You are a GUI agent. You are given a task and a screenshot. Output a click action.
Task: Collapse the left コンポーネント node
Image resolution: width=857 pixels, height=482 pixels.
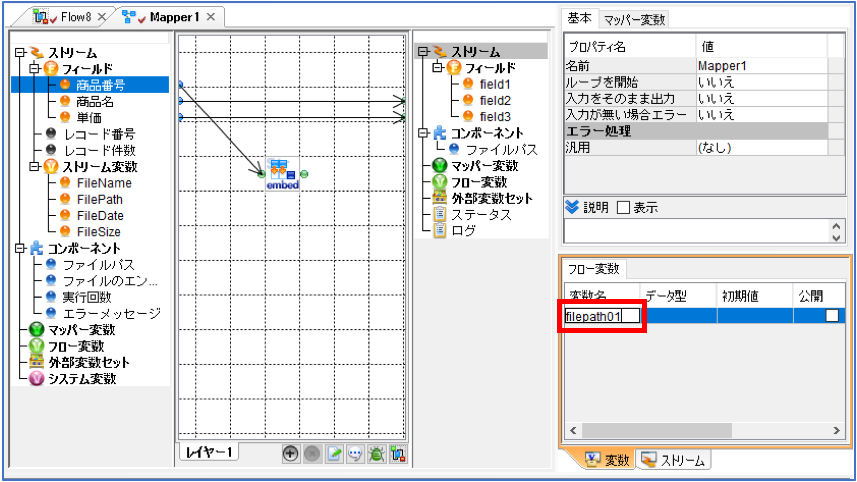click(20, 248)
